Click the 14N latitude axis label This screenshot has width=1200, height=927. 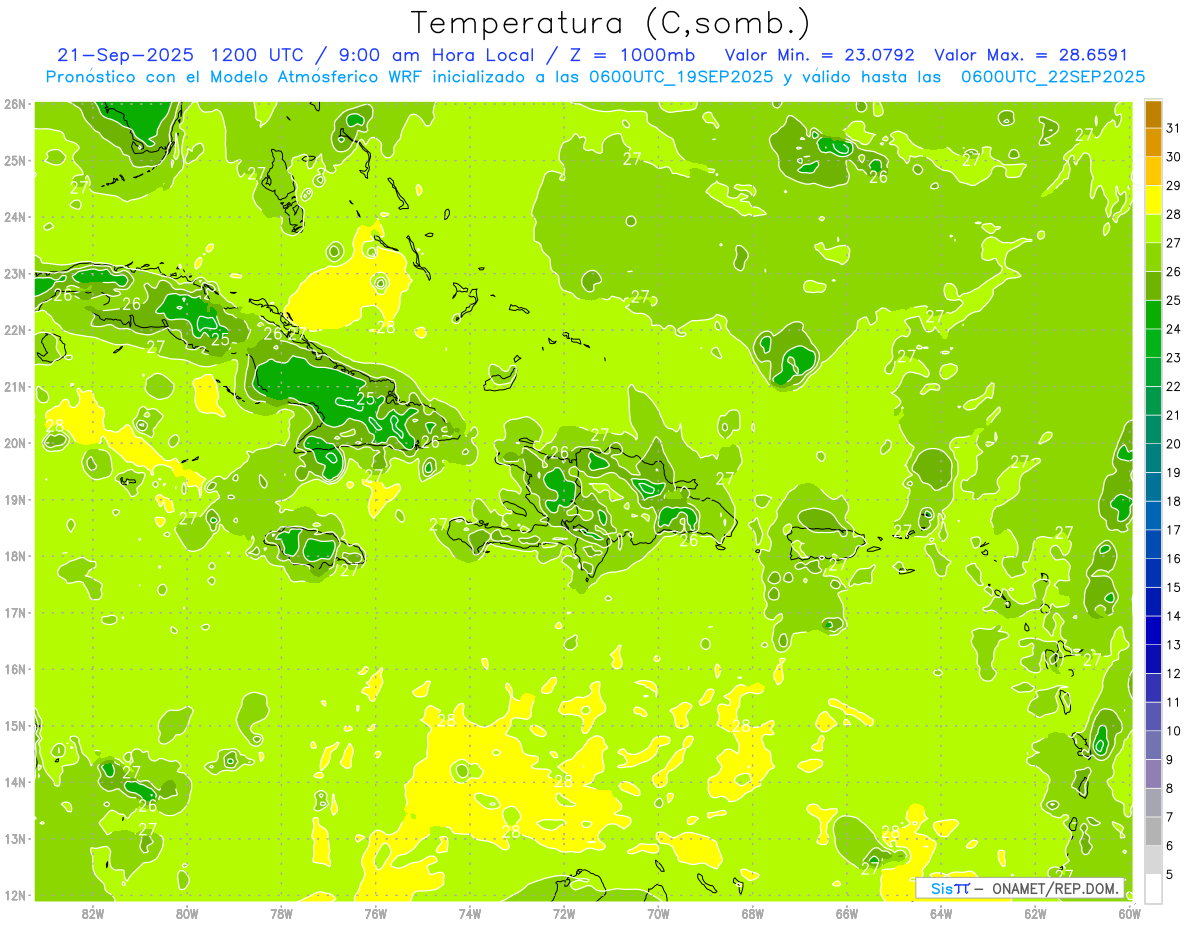(x=15, y=782)
